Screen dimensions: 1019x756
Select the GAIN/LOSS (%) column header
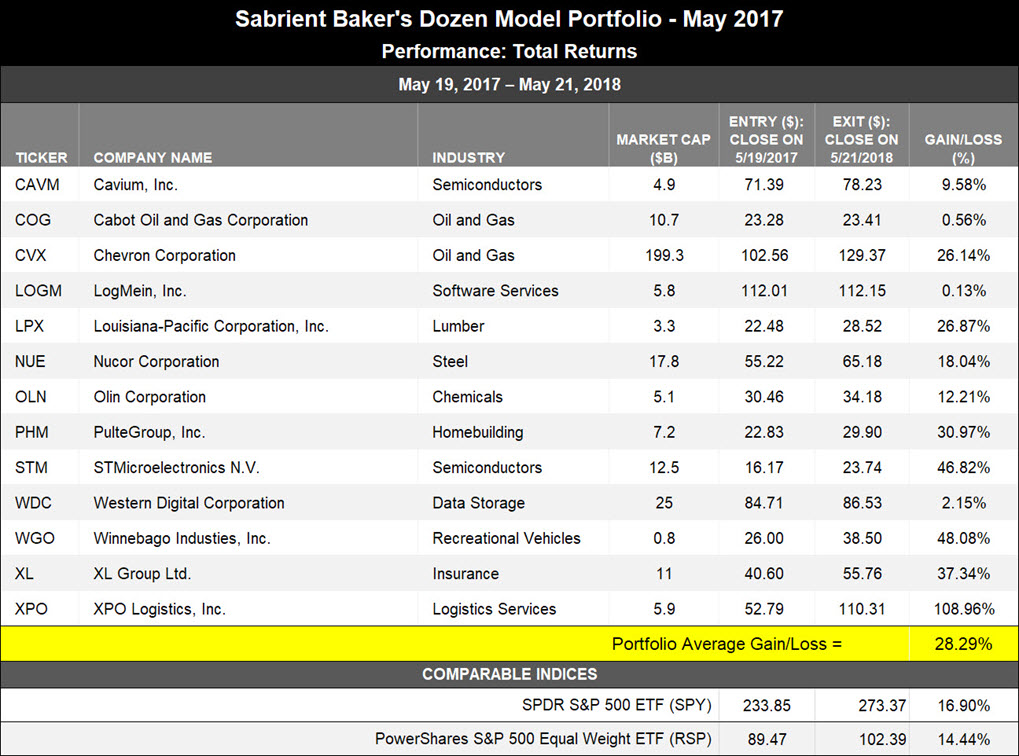click(963, 149)
